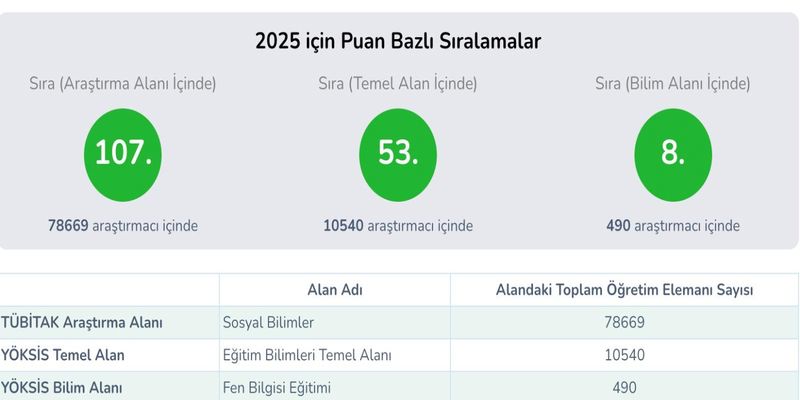The height and width of the screenshot is (400, 800).
Task: Click '78669 araştırmacı içinde' text
Action: [x=123, y=226]
